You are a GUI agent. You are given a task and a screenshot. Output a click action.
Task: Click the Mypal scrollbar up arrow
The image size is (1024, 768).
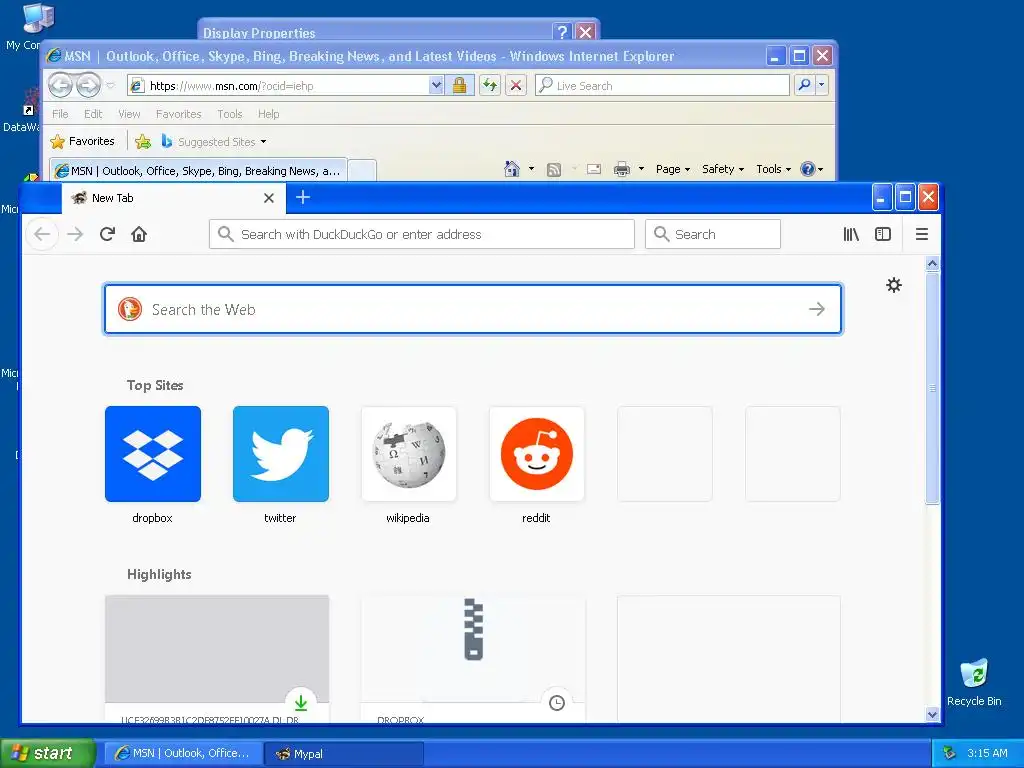[933, 264]
